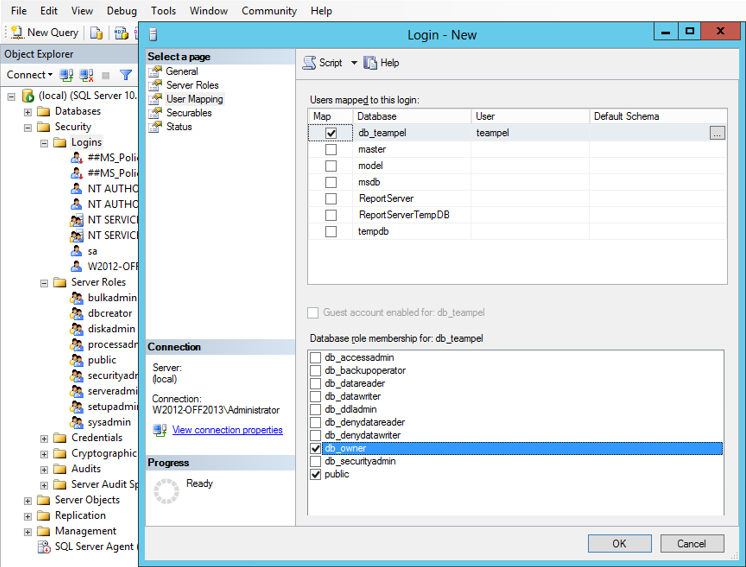Click the ellipsis button for Default Schema
The height and width of the screenshot is (567, 746).
(717, 133)
